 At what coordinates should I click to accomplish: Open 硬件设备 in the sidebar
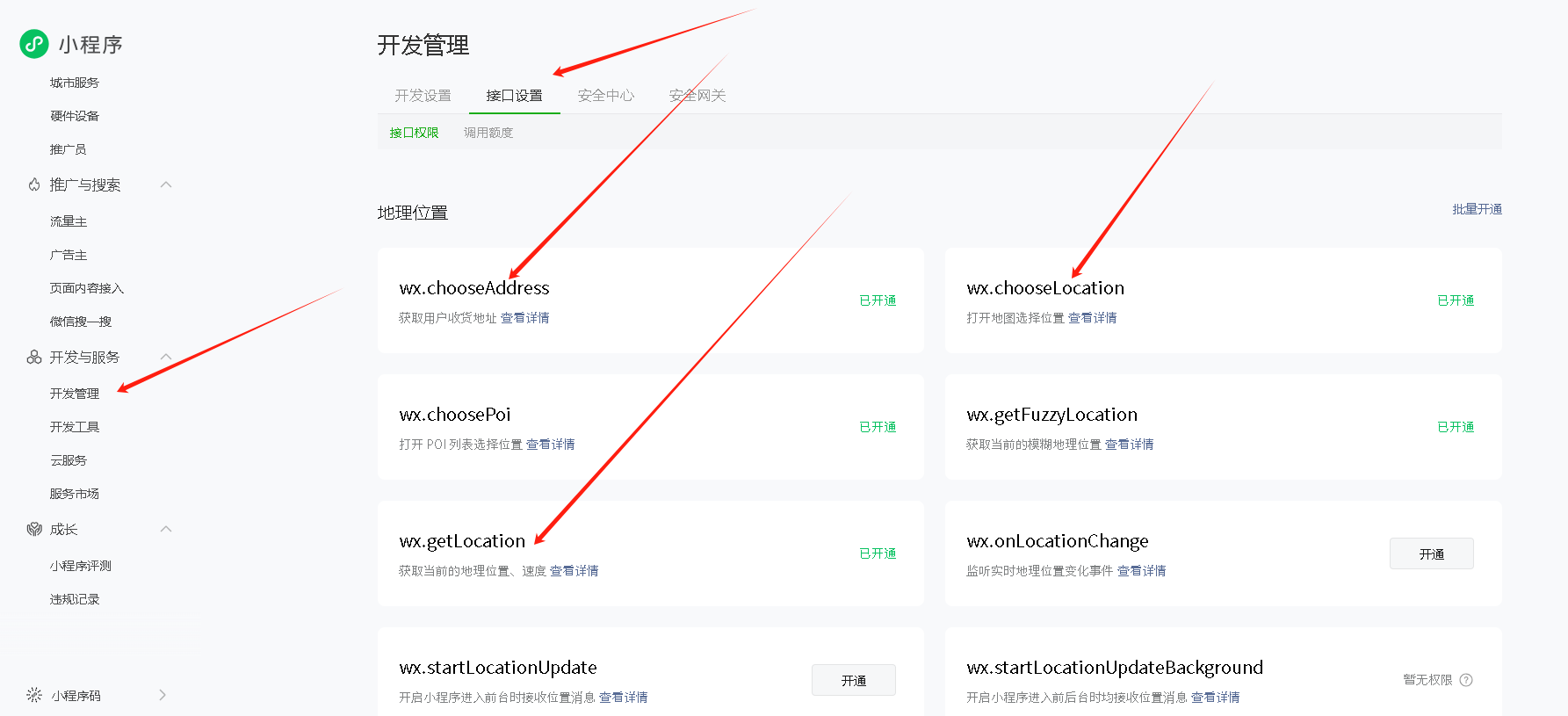(x=75, y=116)
